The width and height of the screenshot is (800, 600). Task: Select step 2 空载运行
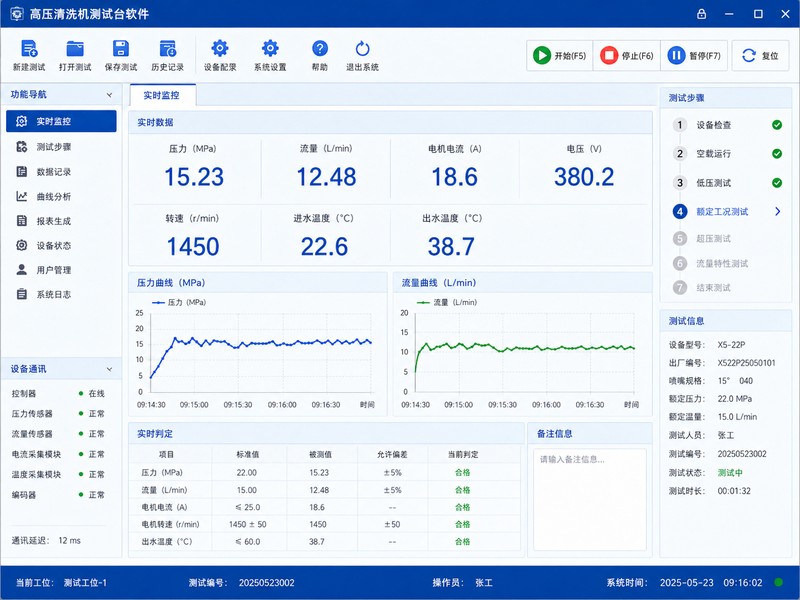(726, 154)
